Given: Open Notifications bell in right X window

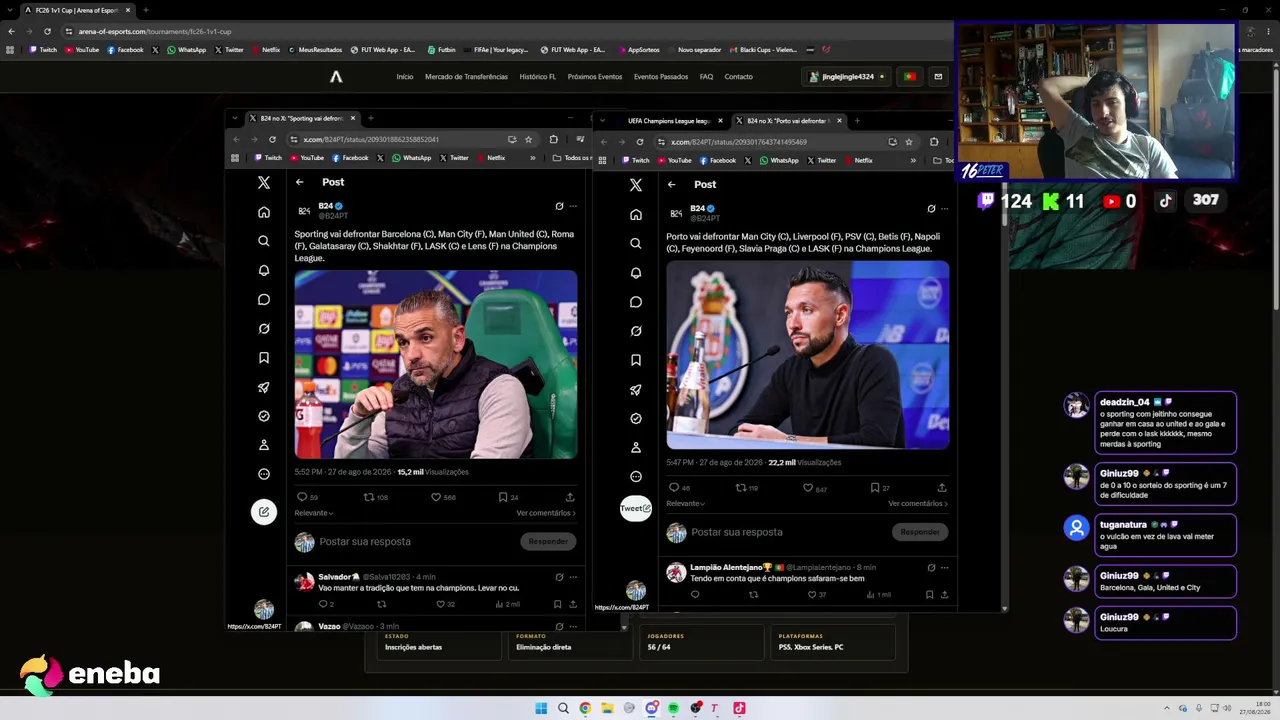Looking at the screenshot, I should 636,273.
